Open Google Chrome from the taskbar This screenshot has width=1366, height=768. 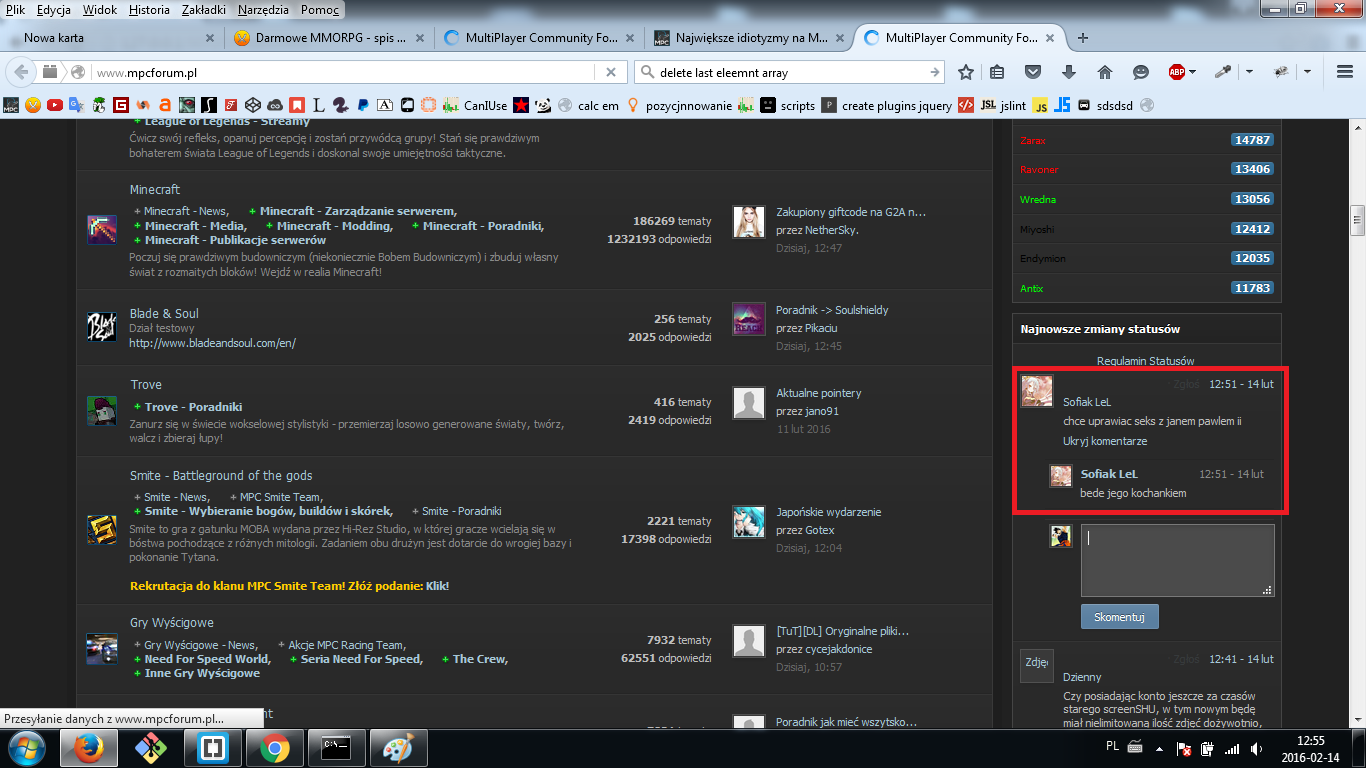coord(275,748)
